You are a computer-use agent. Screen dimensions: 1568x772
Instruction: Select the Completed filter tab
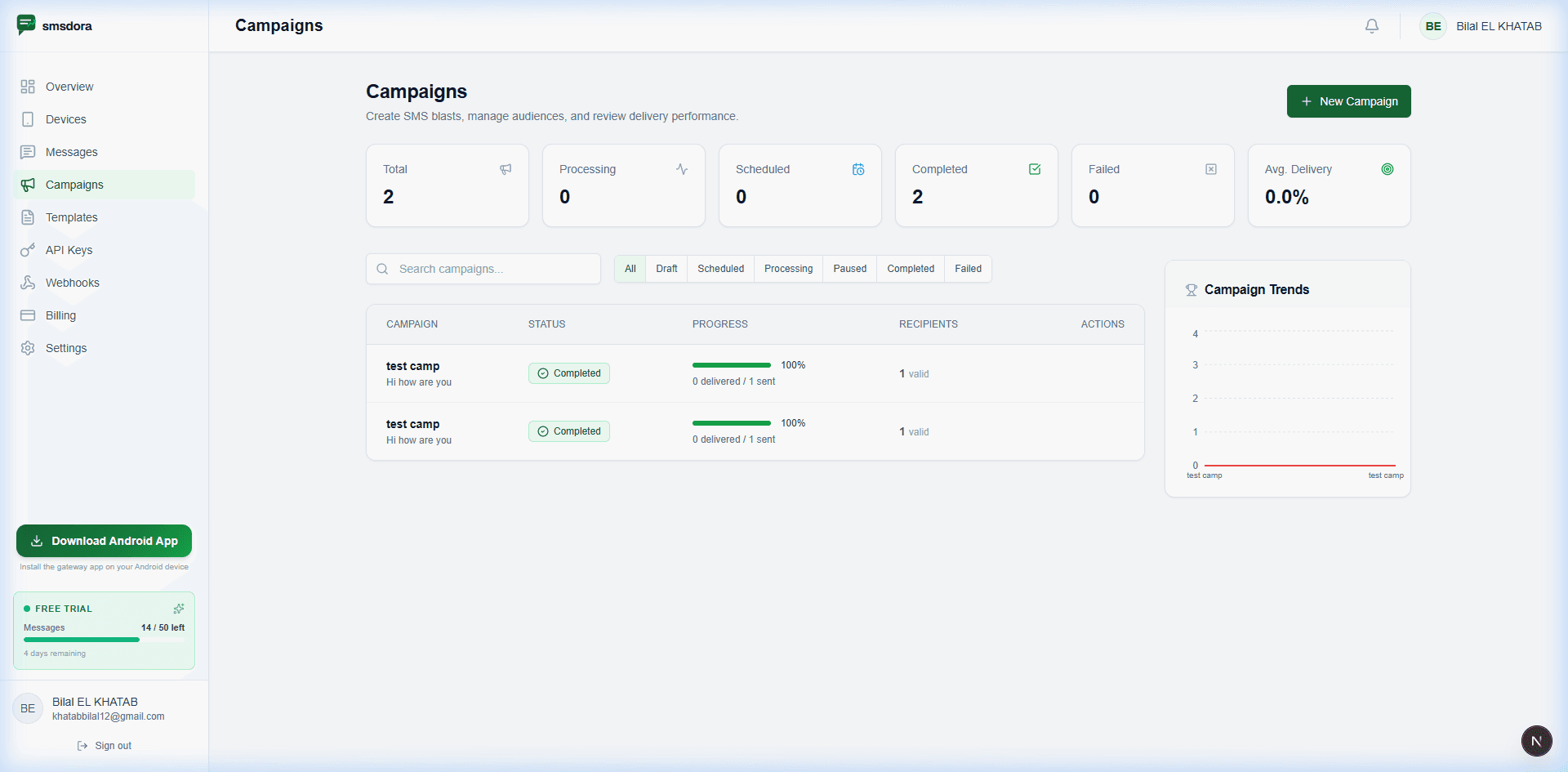910,269
